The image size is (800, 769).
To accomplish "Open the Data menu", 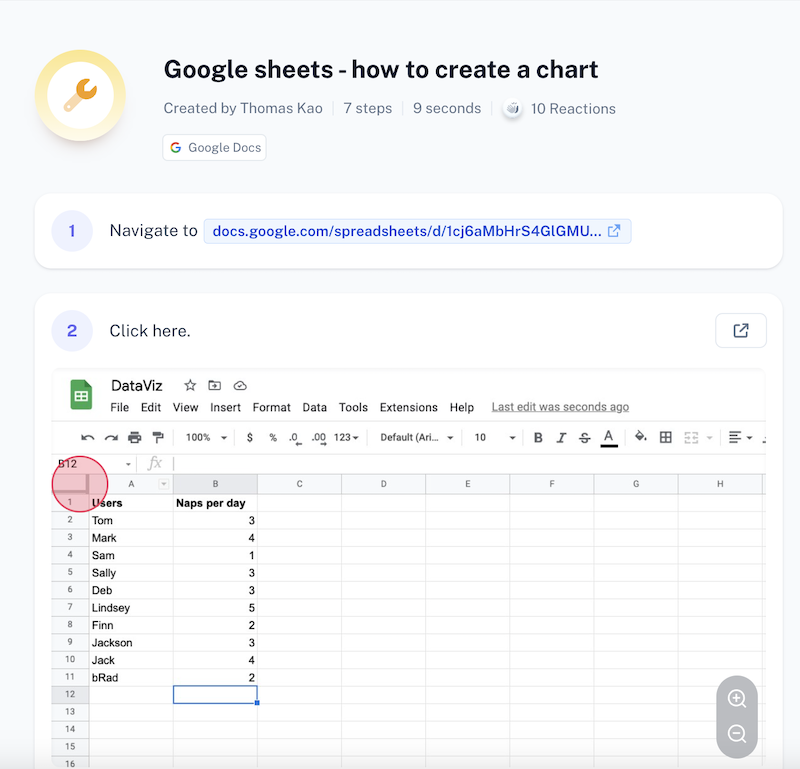I will point(314,407).
